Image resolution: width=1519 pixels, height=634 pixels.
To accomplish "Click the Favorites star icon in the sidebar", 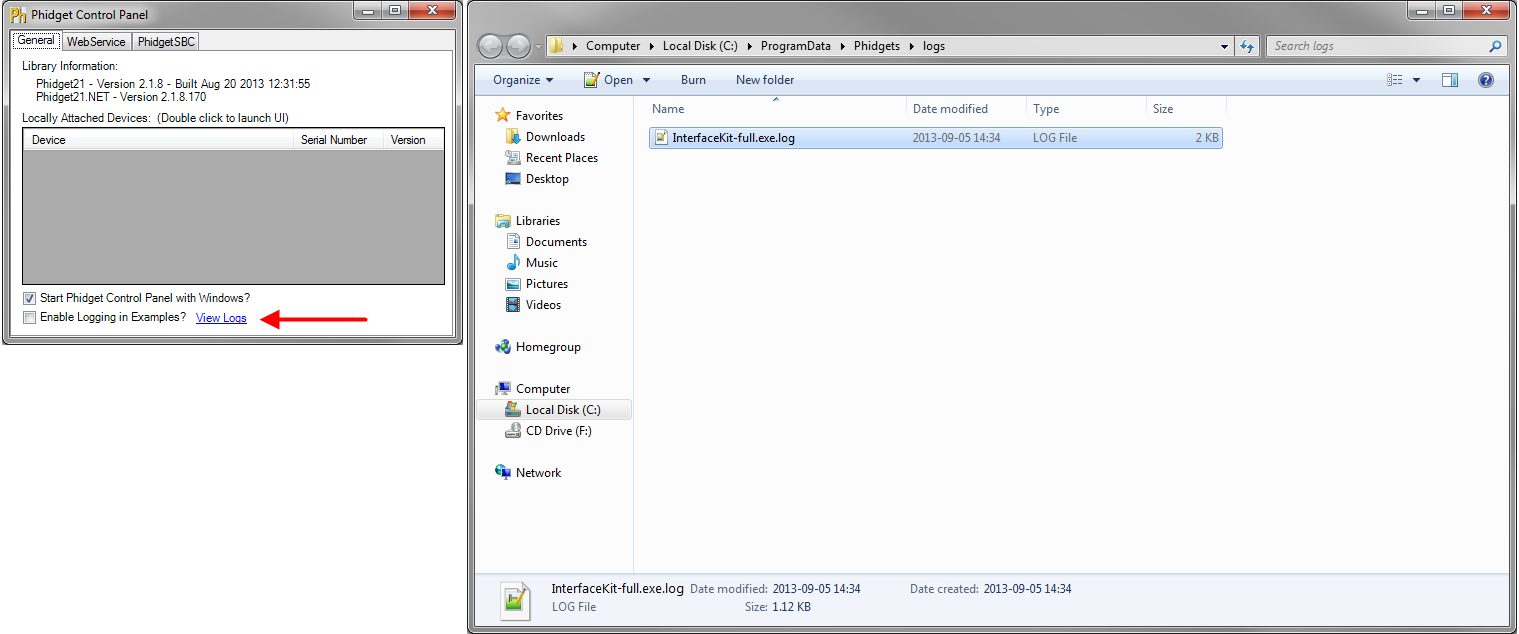I will click(x=503, y=116).
